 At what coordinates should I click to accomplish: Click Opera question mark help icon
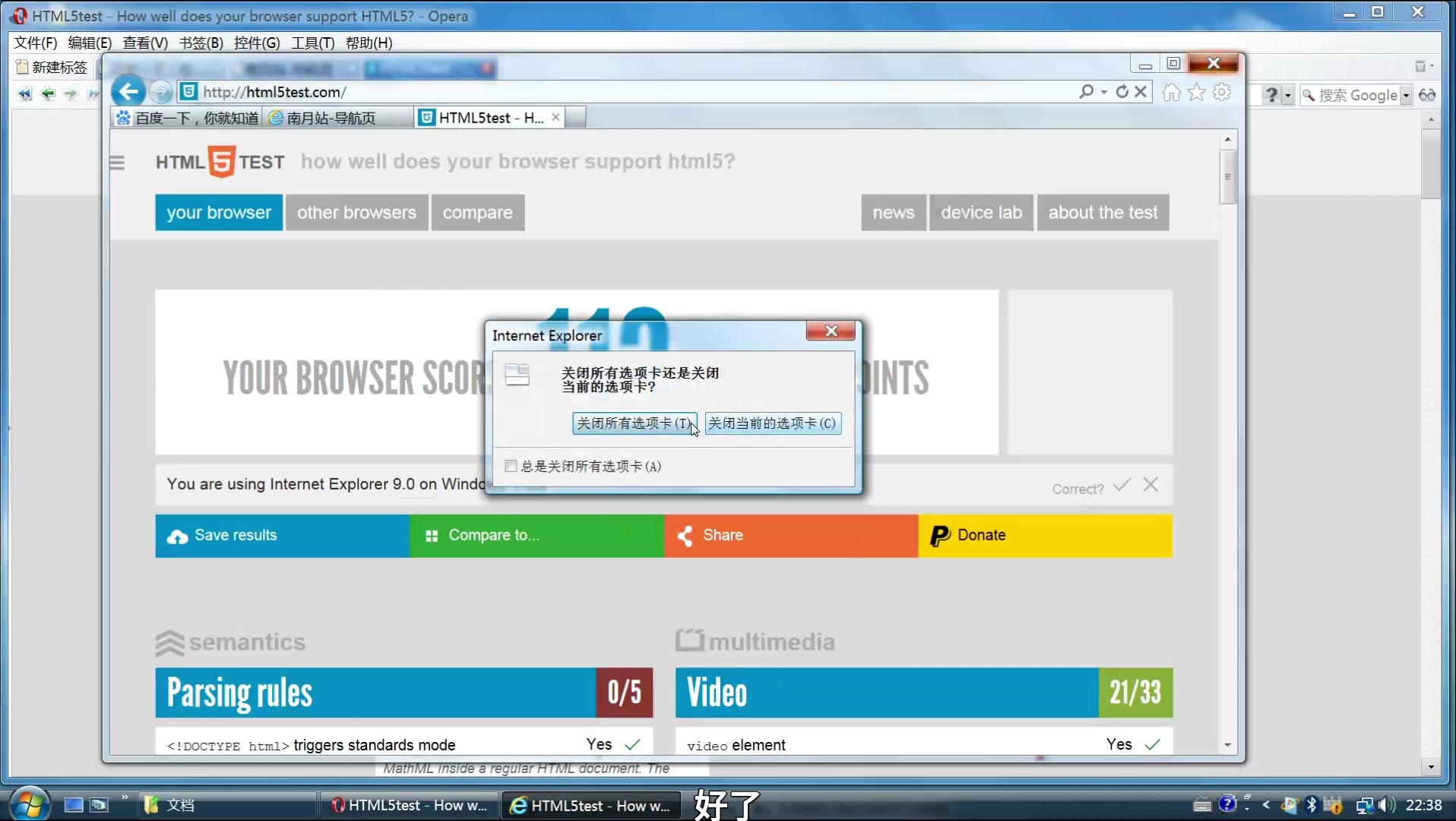[x=1271, y=95]
